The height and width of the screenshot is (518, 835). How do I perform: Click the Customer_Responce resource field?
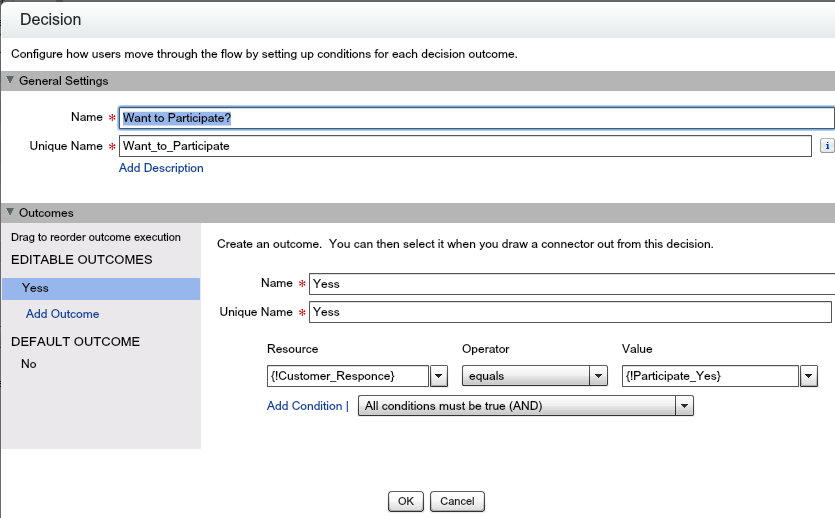click(347, 376)
